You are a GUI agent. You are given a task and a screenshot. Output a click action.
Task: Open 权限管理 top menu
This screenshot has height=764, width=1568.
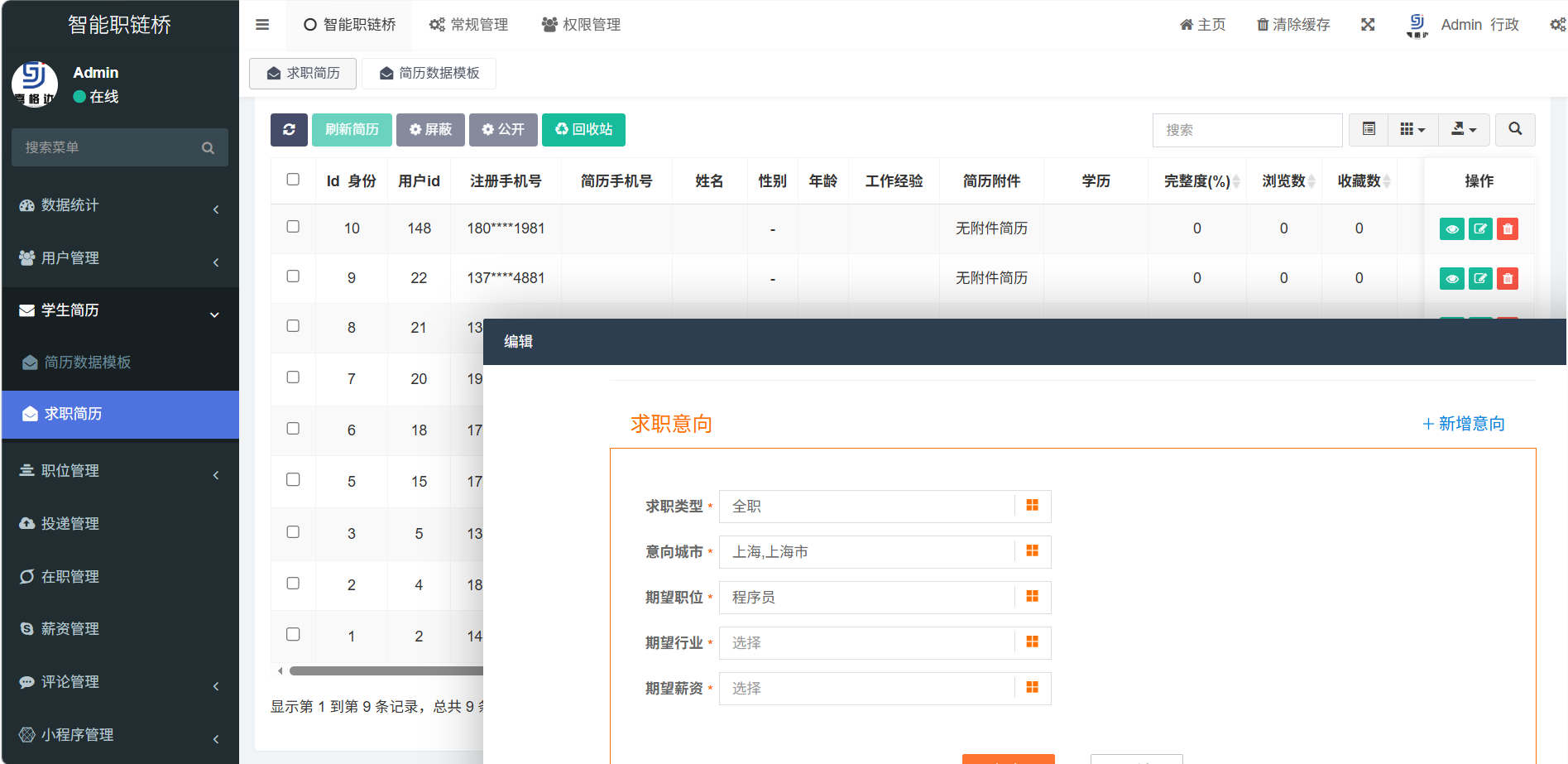point(581,25)
